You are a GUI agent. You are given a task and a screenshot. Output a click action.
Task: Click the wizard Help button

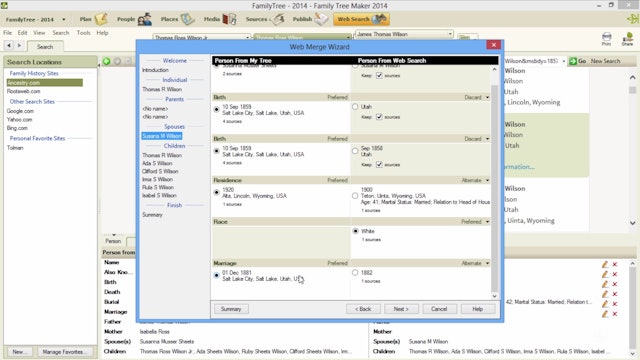coord(478,309)
